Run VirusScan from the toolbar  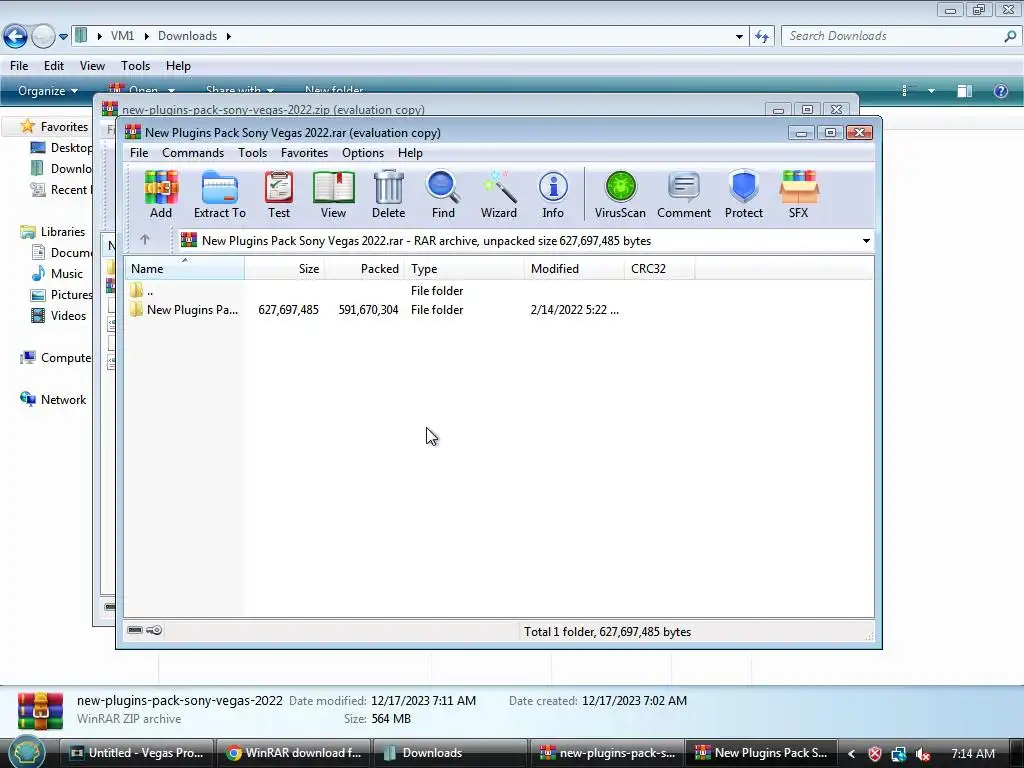point(620,194)
